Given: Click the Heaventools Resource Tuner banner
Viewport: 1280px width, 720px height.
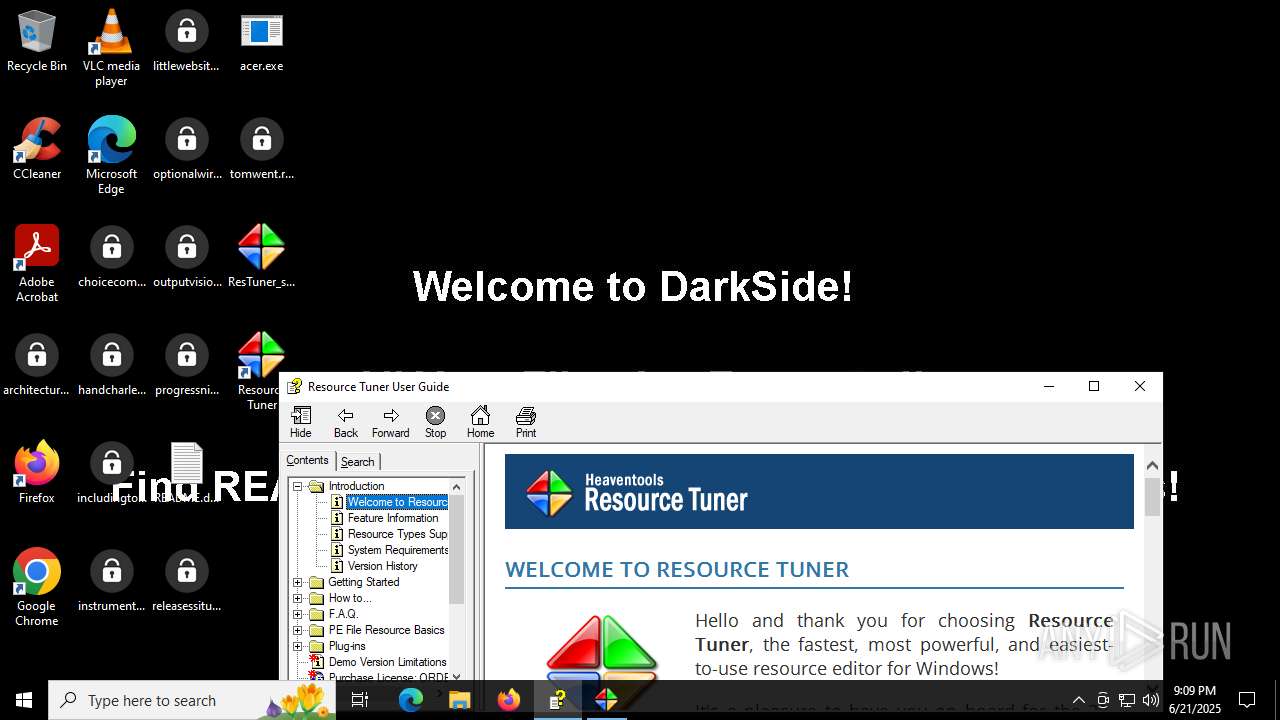Looking at the screenshot, I should (x=819, y=491).
